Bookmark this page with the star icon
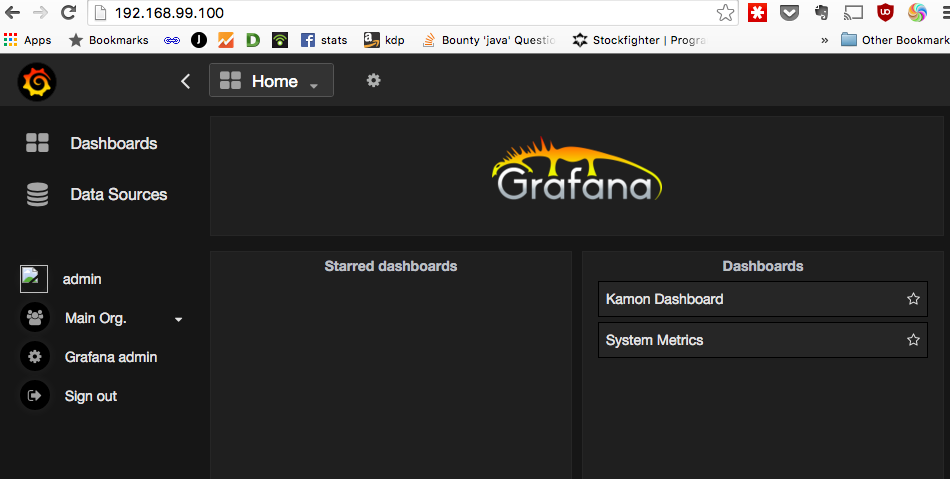 (725, 13)
